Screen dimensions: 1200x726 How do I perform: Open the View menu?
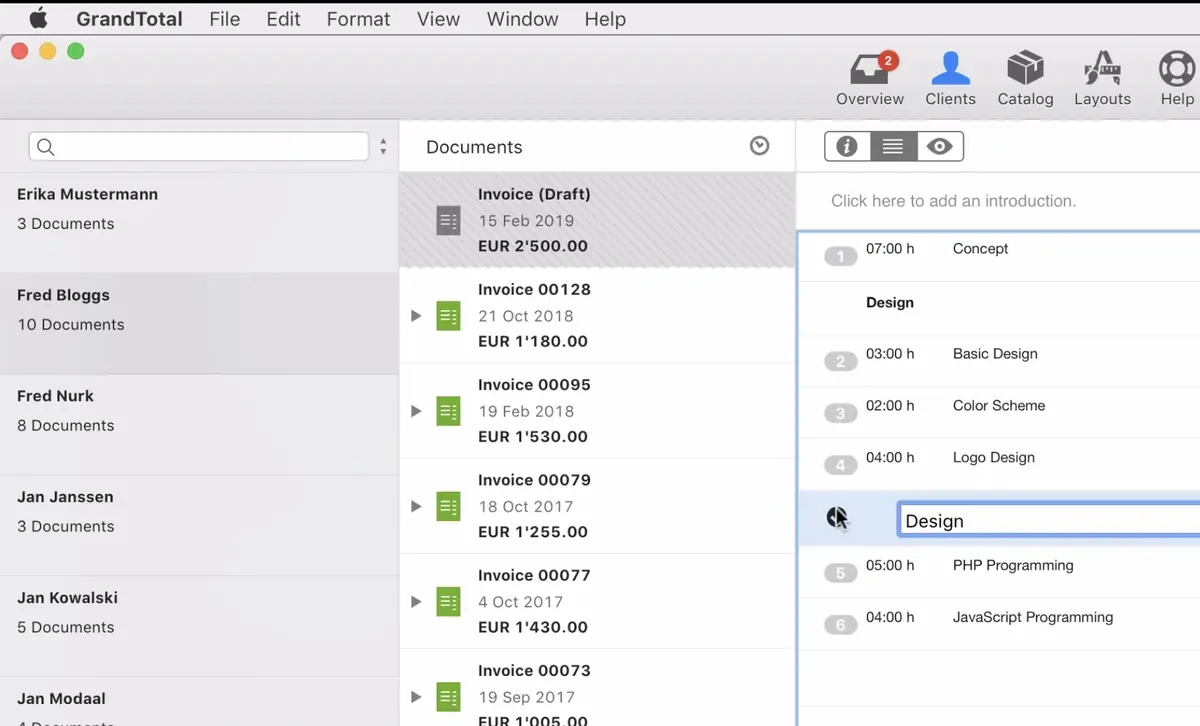click(438, 19)
